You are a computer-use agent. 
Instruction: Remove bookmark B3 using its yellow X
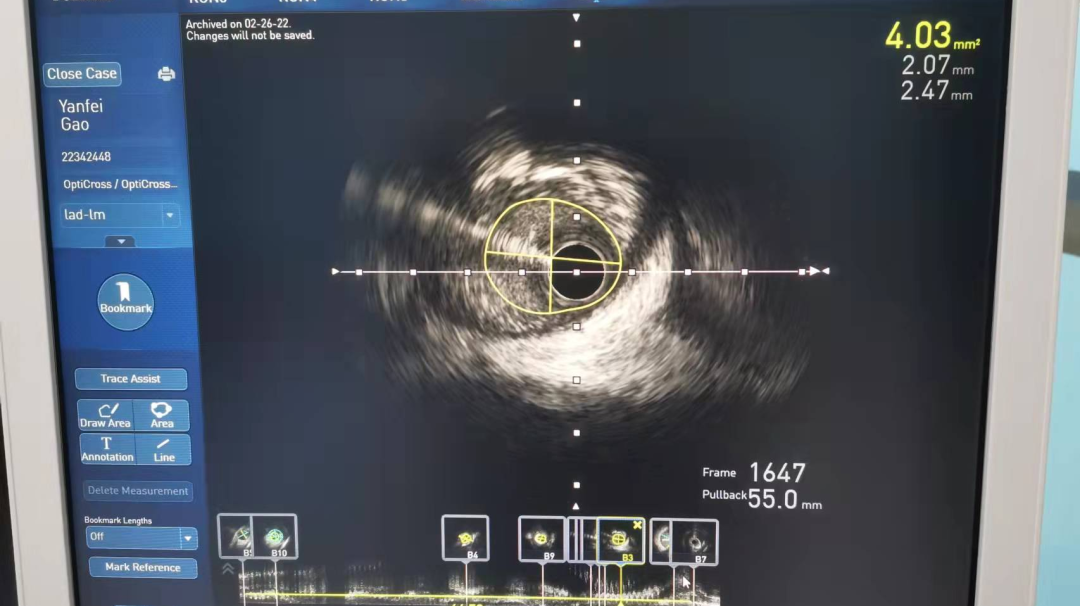[637, 525]
